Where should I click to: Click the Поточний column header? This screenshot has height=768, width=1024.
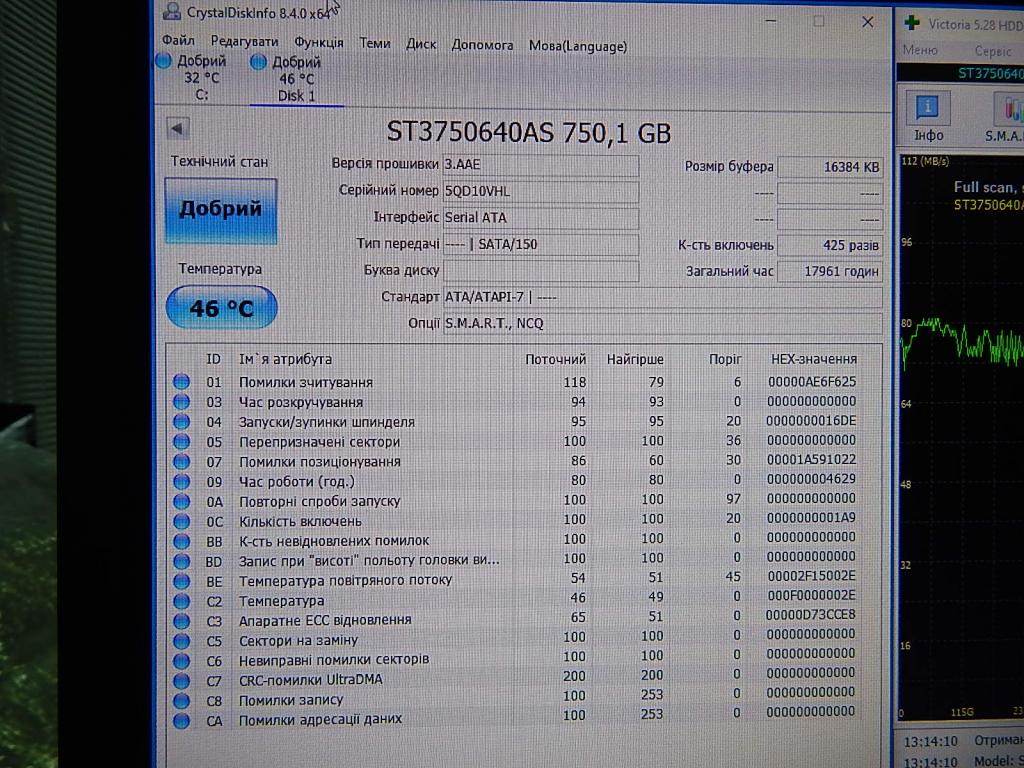(556, 359)
